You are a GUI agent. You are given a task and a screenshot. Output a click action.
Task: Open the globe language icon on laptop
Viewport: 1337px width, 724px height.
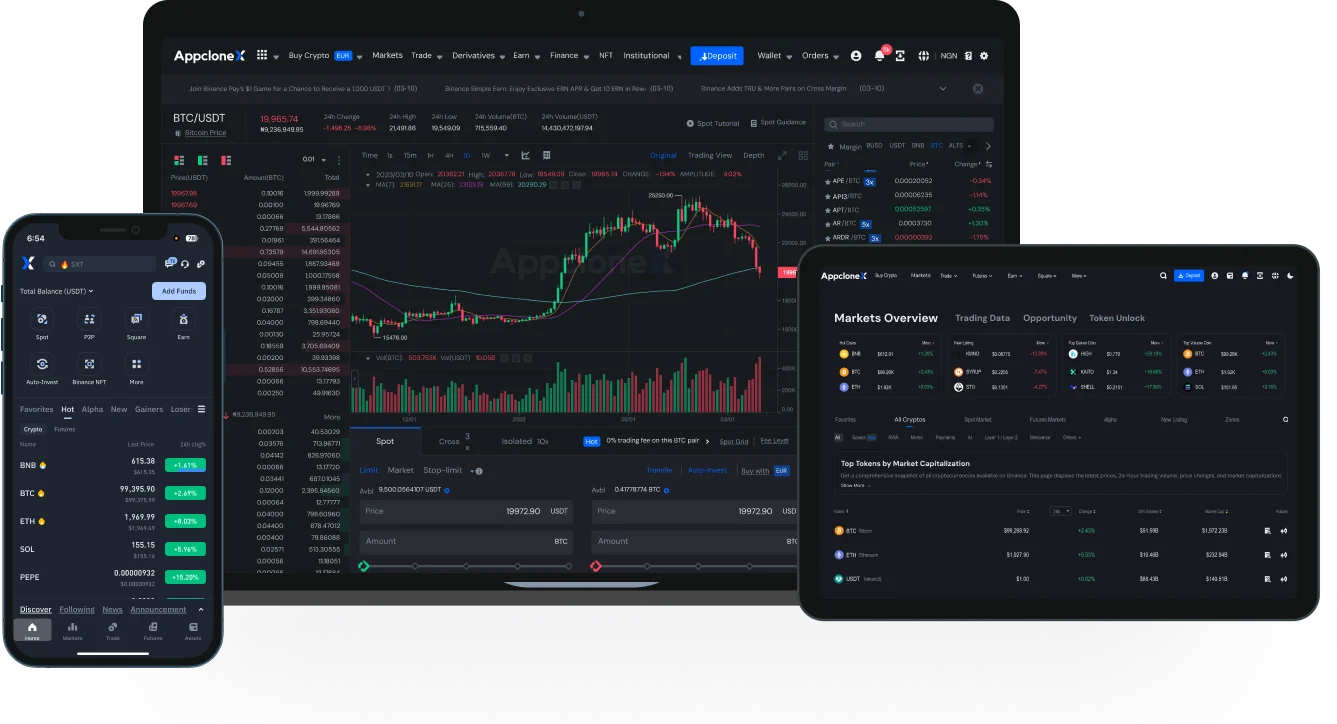click(x=924, y=56)
